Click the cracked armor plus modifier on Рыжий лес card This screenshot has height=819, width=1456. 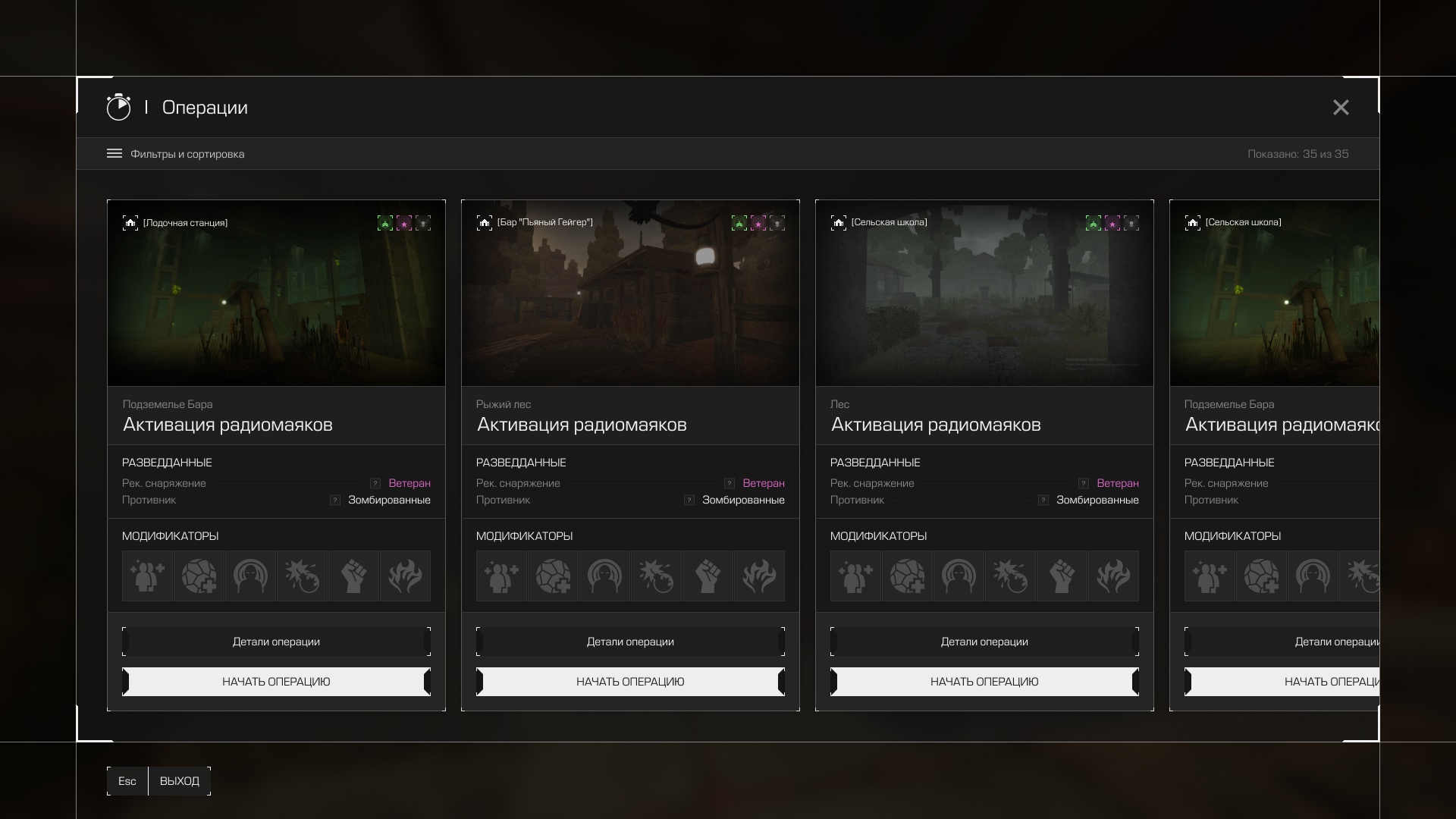pyautogui.click(x=553, y=576)
